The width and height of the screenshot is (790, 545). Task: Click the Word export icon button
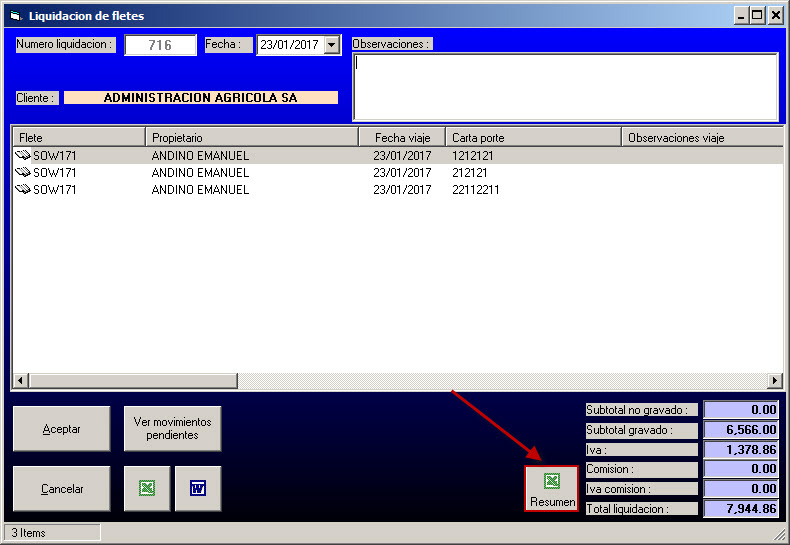198,488
